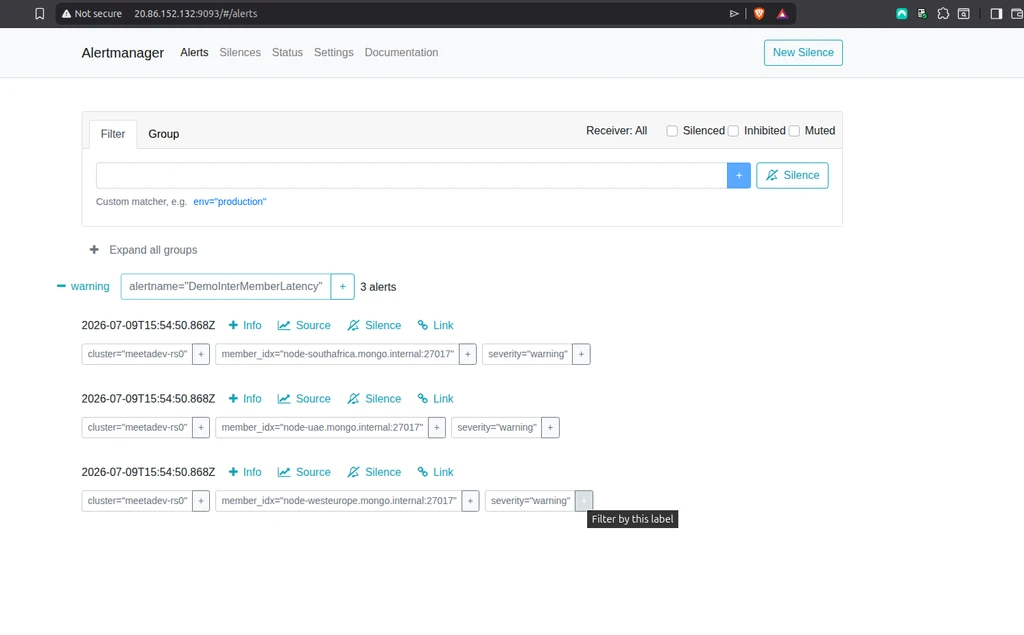Filter by cluster plus in westeurope alert
This screenshot has height=635, width=1024.
(200, 500)
